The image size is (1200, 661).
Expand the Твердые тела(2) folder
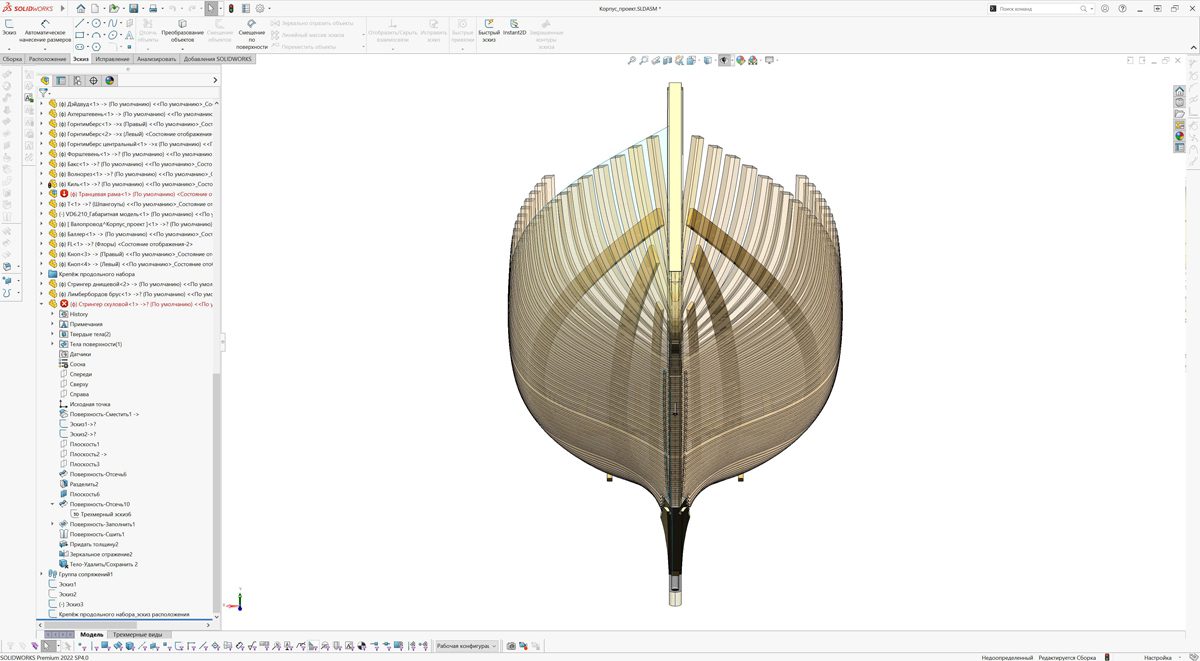tap(54, 334)
